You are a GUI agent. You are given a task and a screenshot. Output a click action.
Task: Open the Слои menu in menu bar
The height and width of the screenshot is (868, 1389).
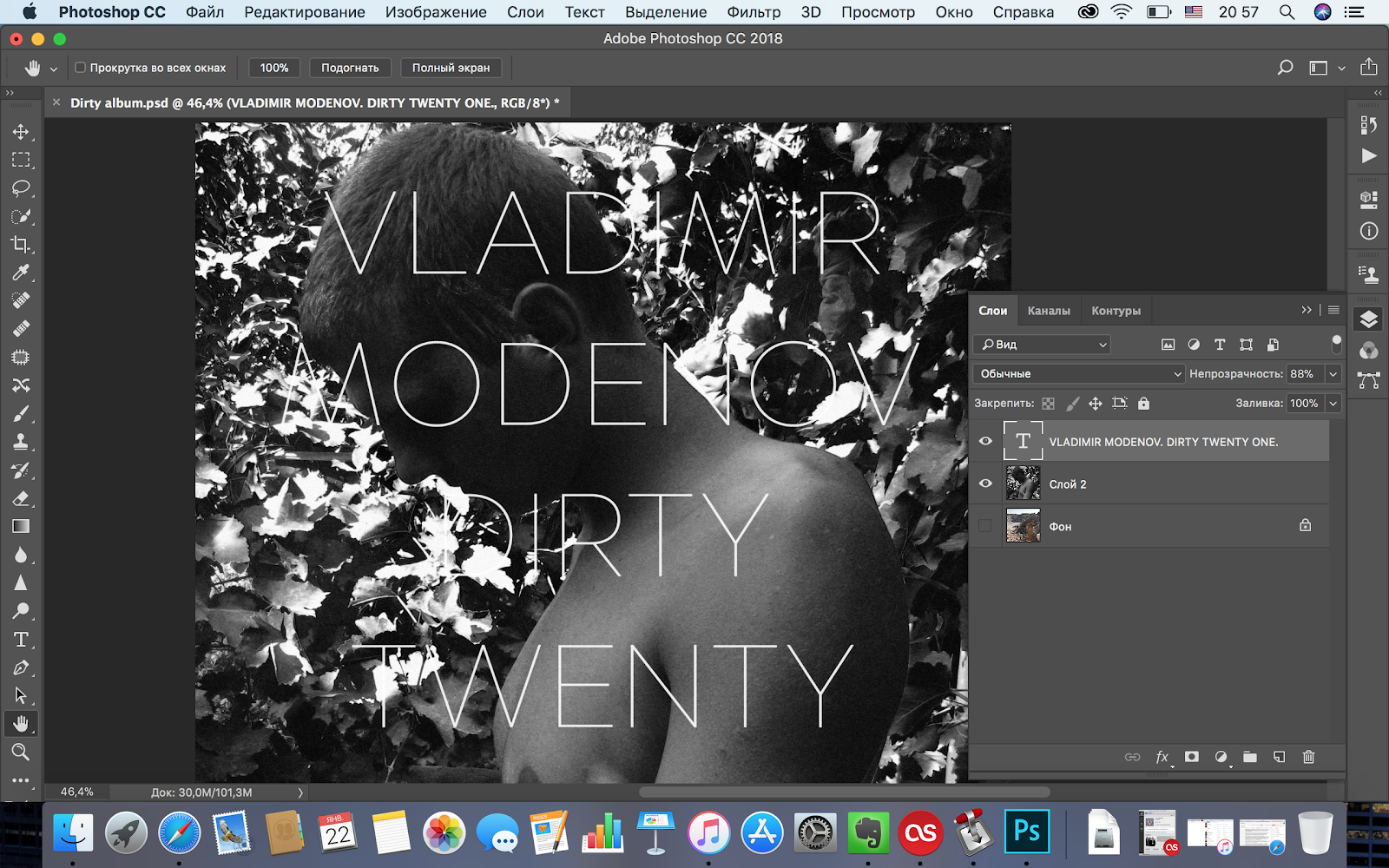click(x=525, y=12)
